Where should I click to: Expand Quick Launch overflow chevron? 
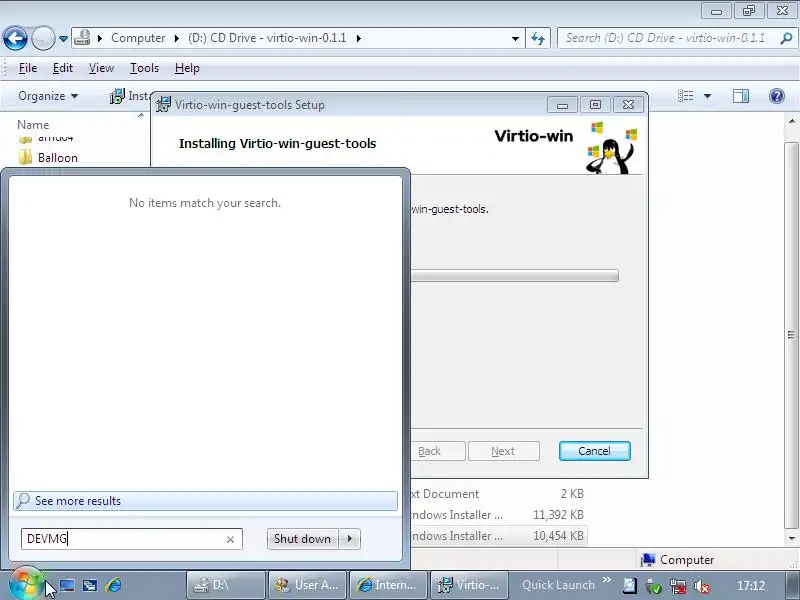pyautogui.click(x=607, y=580)
